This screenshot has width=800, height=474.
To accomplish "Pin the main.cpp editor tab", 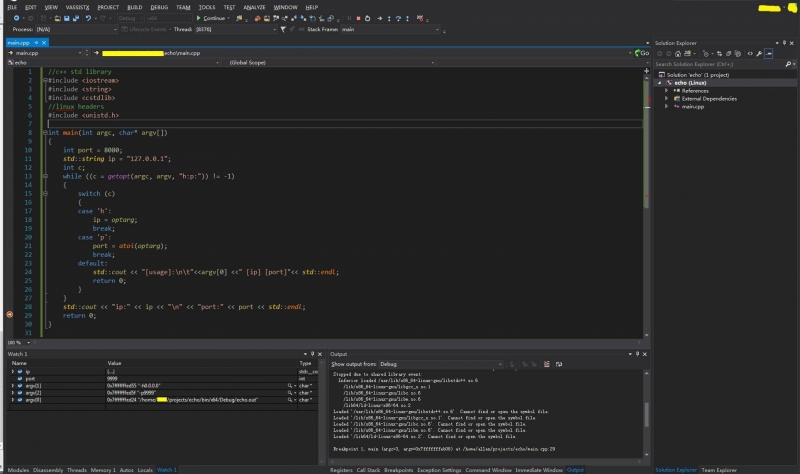I will 37,43.
